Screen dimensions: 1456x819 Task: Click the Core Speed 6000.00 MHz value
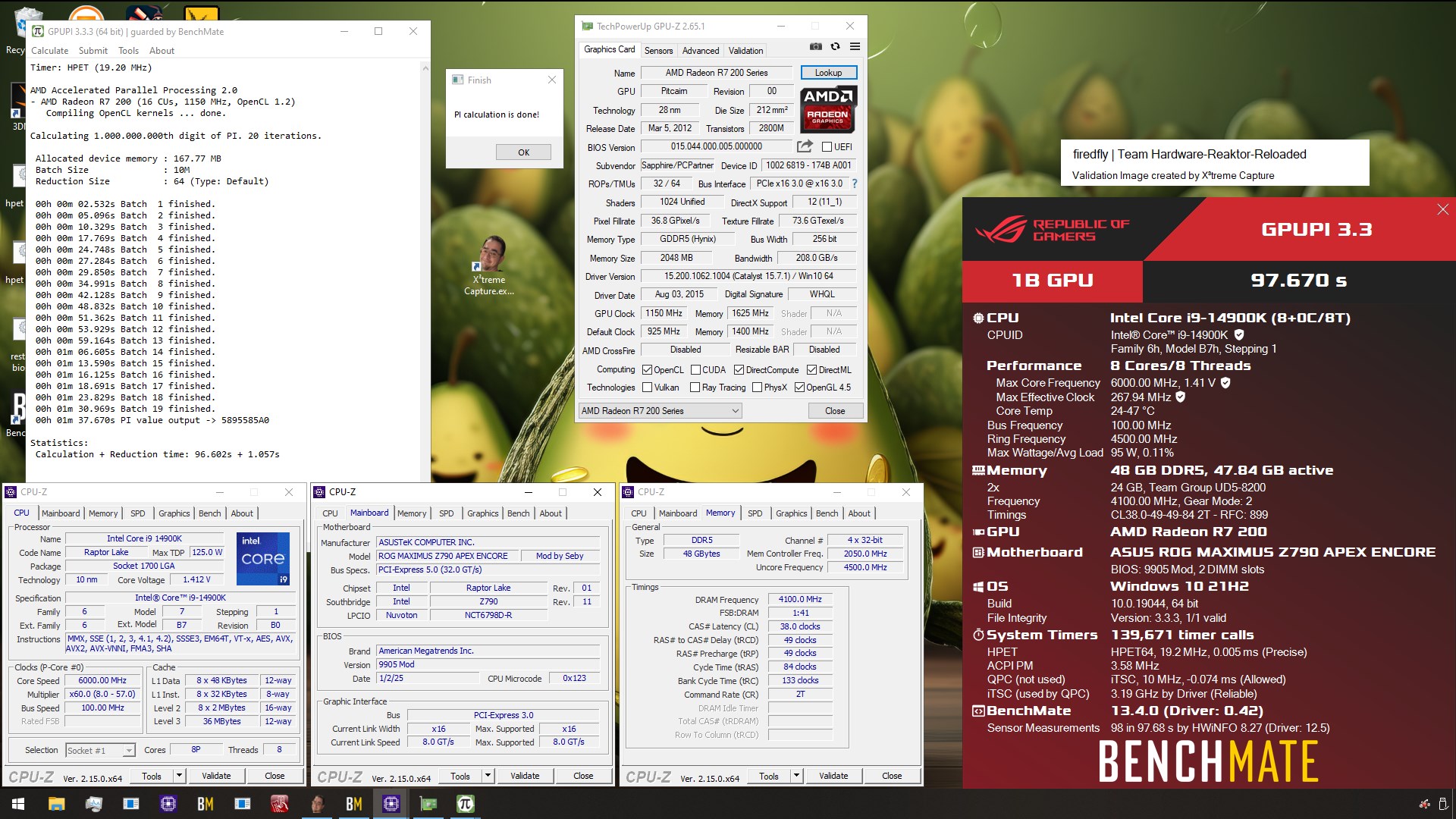pyautogui.click(x=103, y=680)
